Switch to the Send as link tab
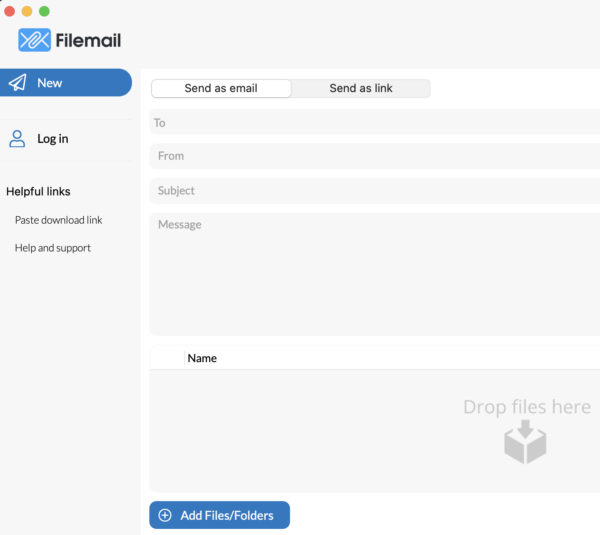600x535 pixels. tap(361, 88)
